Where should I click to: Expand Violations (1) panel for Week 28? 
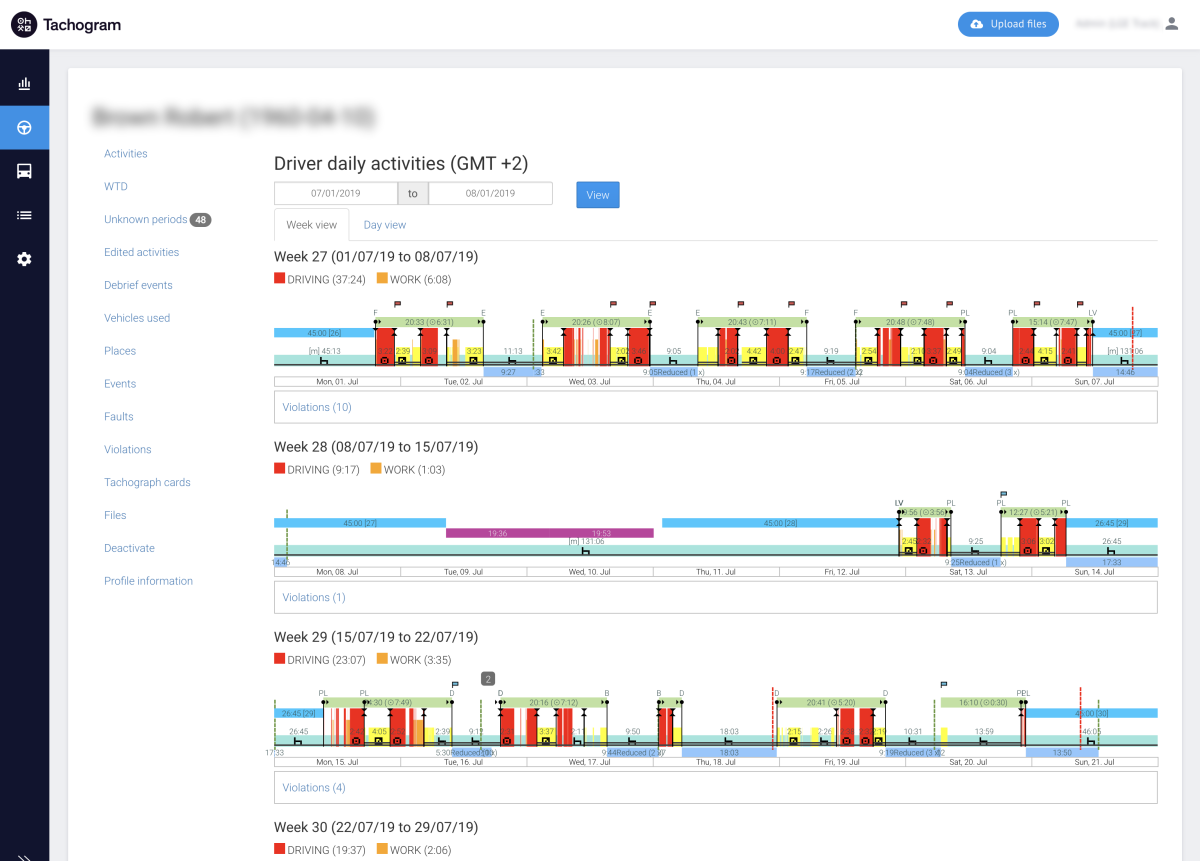pyautogui.click(x=313, y=597)
